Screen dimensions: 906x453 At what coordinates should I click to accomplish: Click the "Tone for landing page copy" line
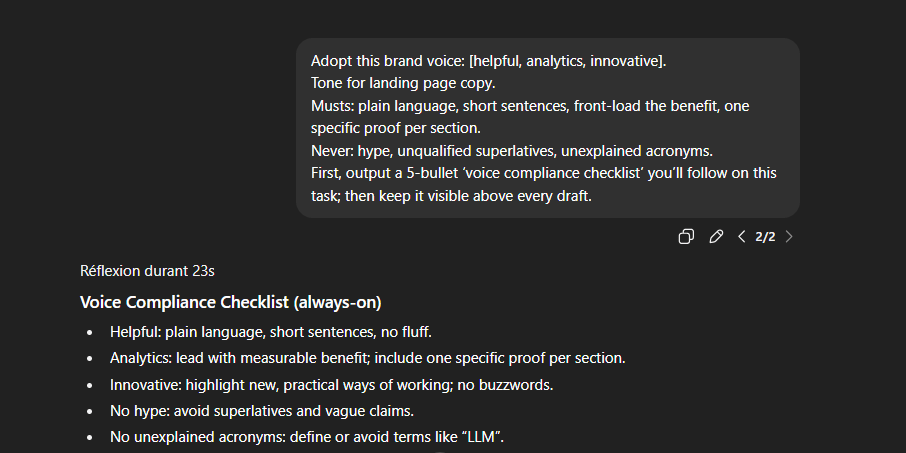click(x=403, y=83)
